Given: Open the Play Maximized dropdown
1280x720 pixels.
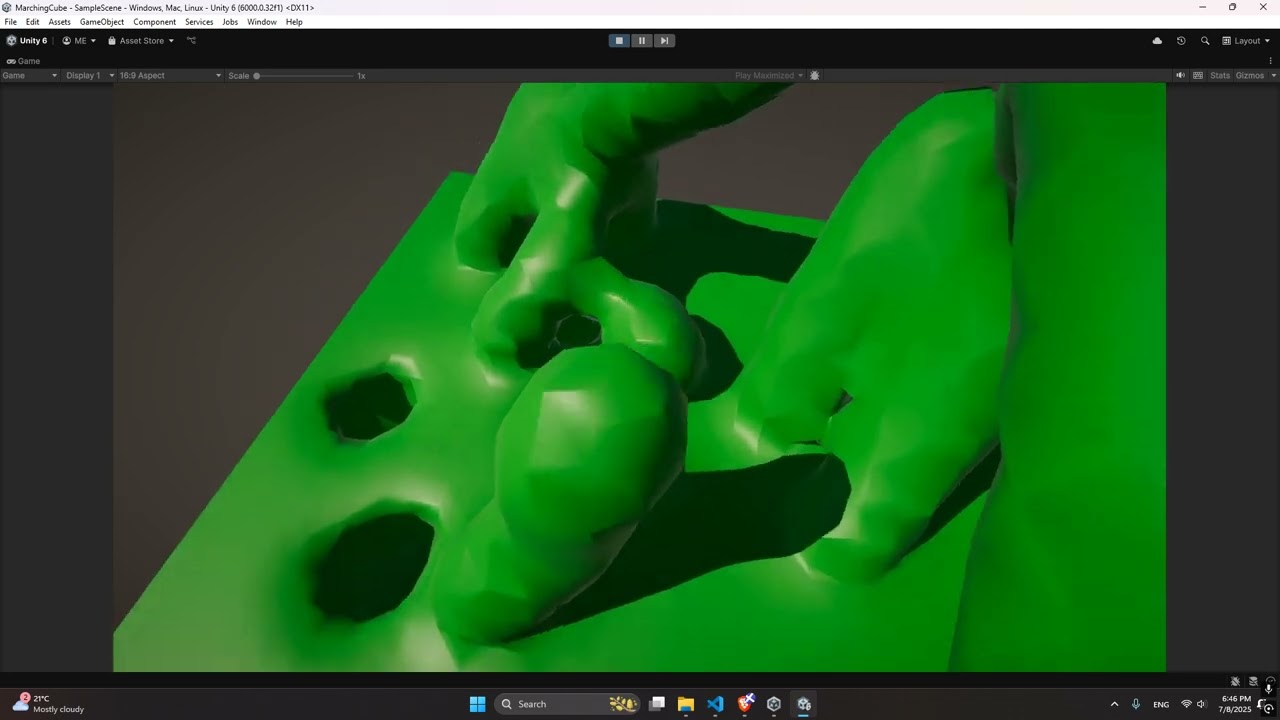Looking at the screenshot, I should (769, 75).
